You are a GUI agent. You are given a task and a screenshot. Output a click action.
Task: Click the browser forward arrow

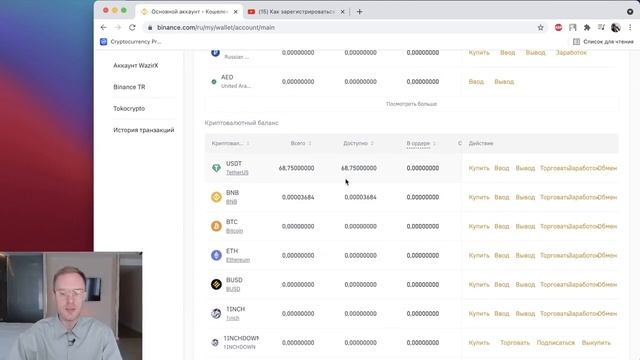pos(118,27)
